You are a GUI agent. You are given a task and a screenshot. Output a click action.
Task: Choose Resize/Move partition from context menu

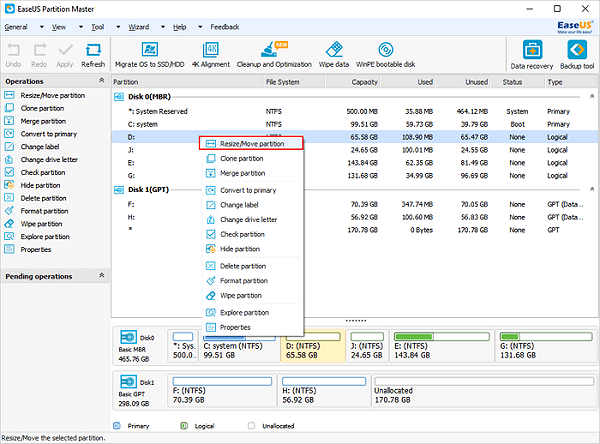(x=251, y=144)
